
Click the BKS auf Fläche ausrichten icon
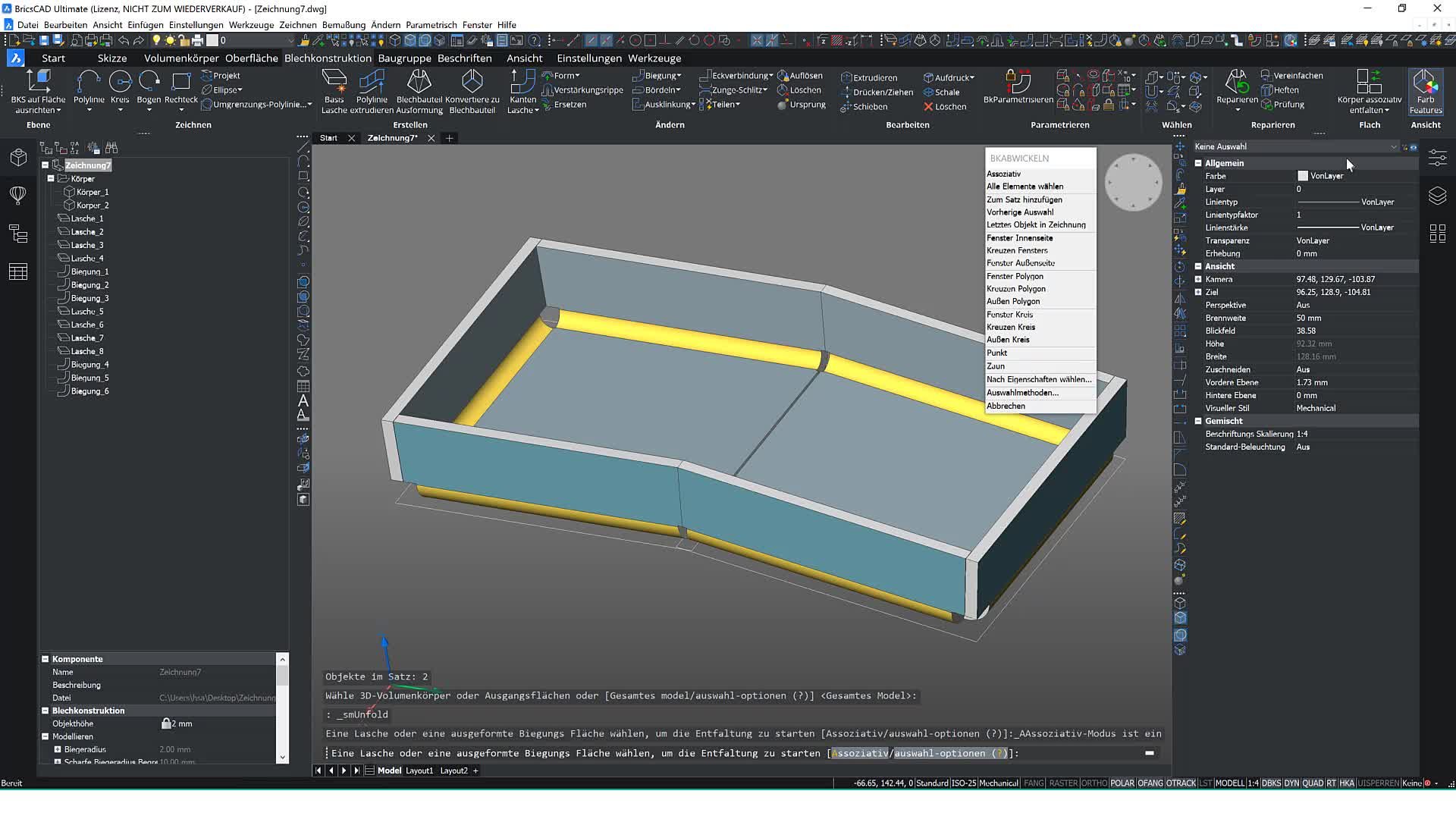[38, 81]
